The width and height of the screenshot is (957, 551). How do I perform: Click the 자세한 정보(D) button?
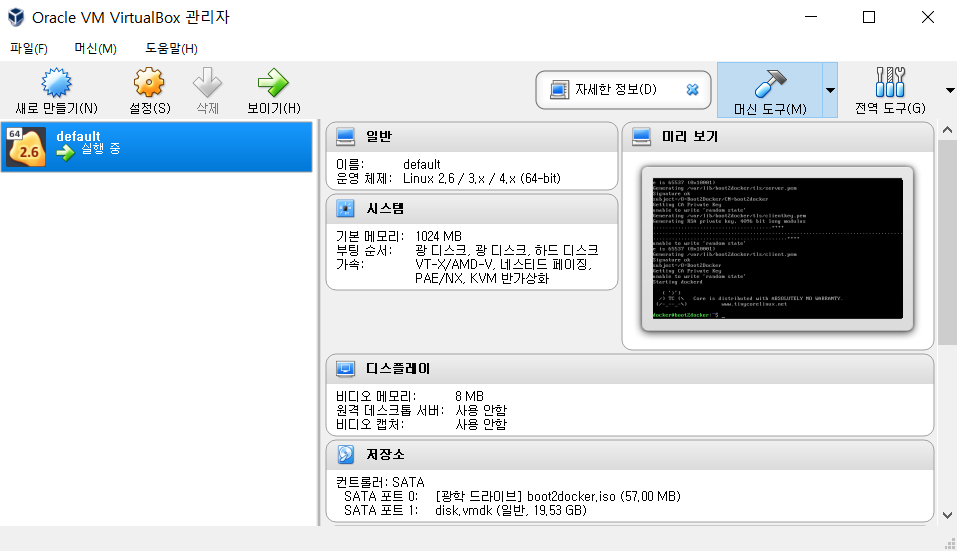tap(623, 90)
